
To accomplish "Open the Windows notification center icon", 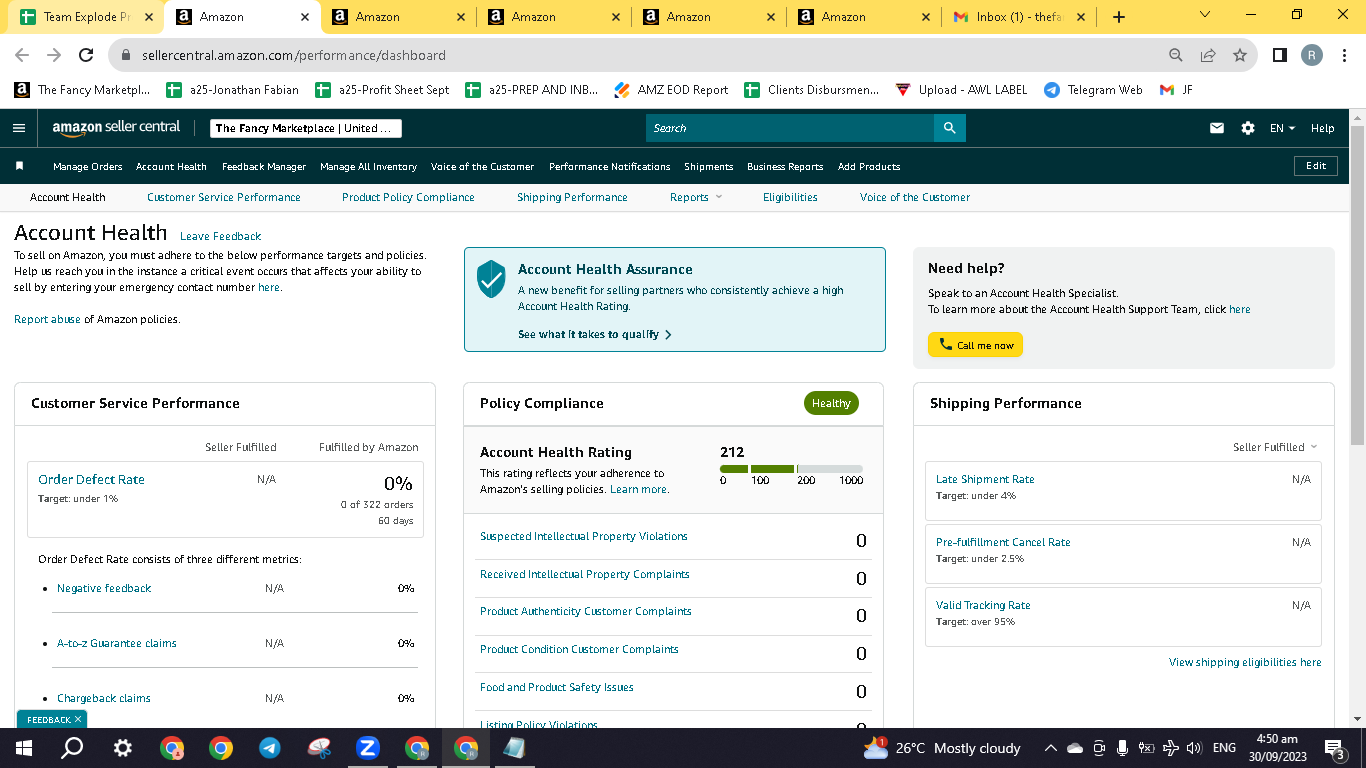I will (x=1334, y=748).
